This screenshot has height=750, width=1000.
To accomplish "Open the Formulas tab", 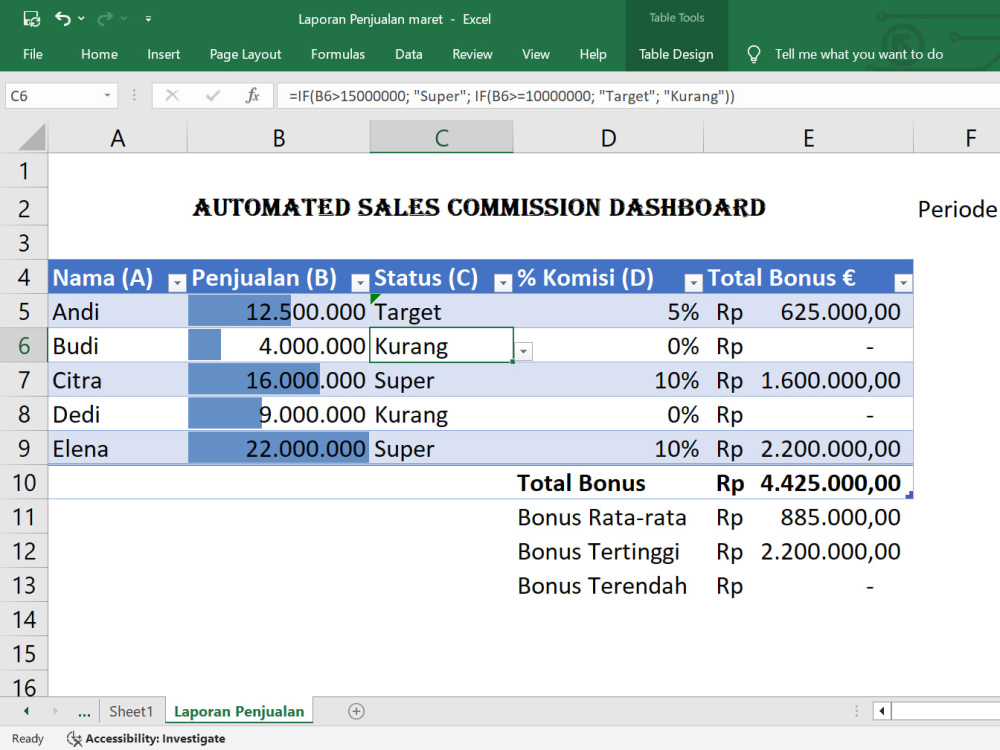I will 337,54.
